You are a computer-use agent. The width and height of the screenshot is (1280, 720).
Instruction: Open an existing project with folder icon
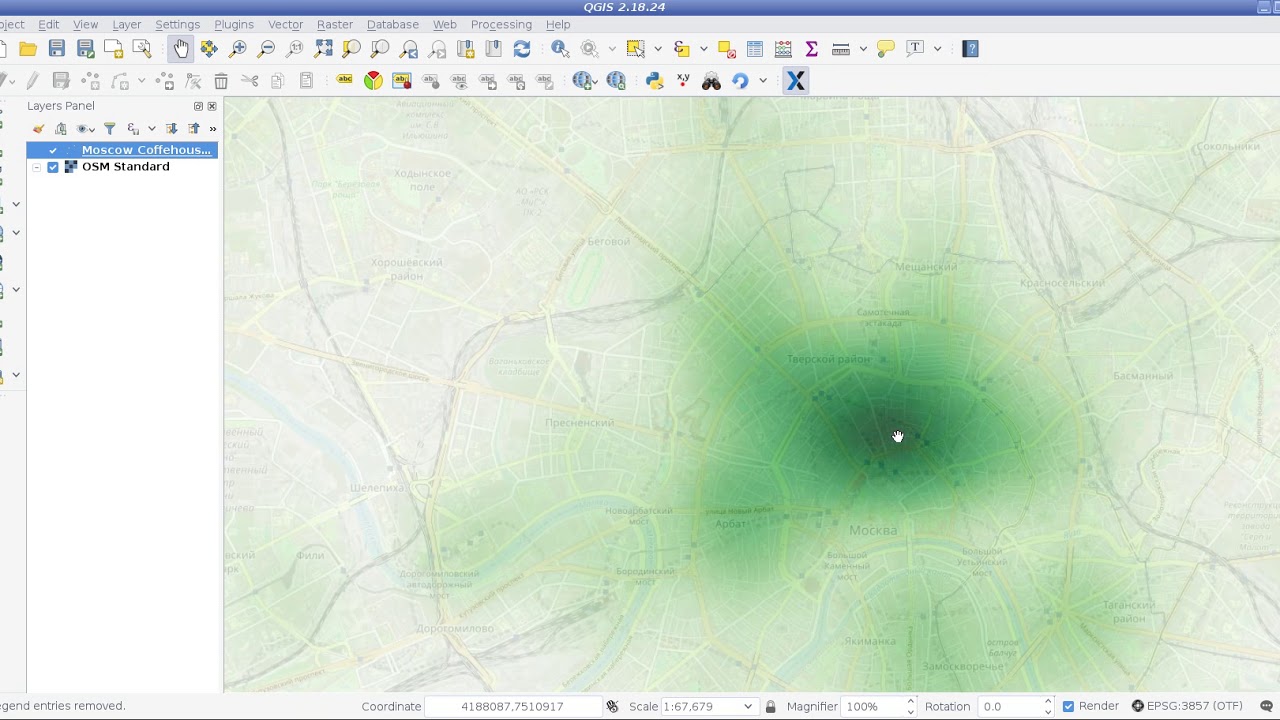[x=28, y=48]
